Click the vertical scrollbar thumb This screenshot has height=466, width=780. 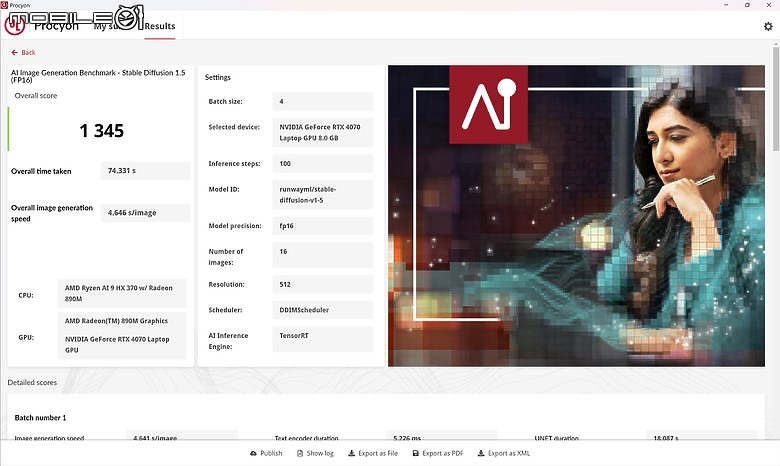(776, 99)
